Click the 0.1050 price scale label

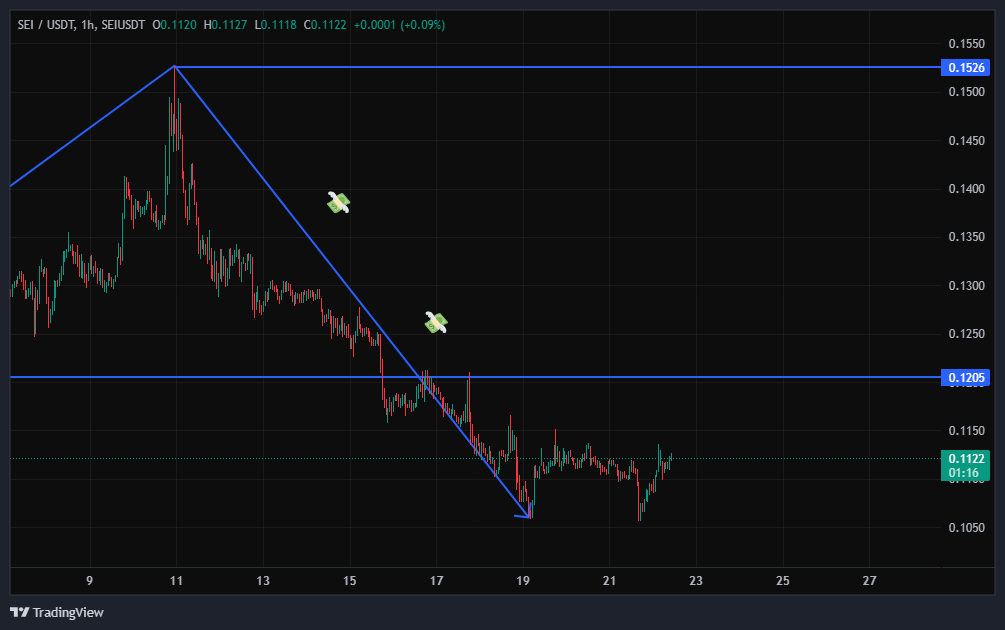pos(965,527)
